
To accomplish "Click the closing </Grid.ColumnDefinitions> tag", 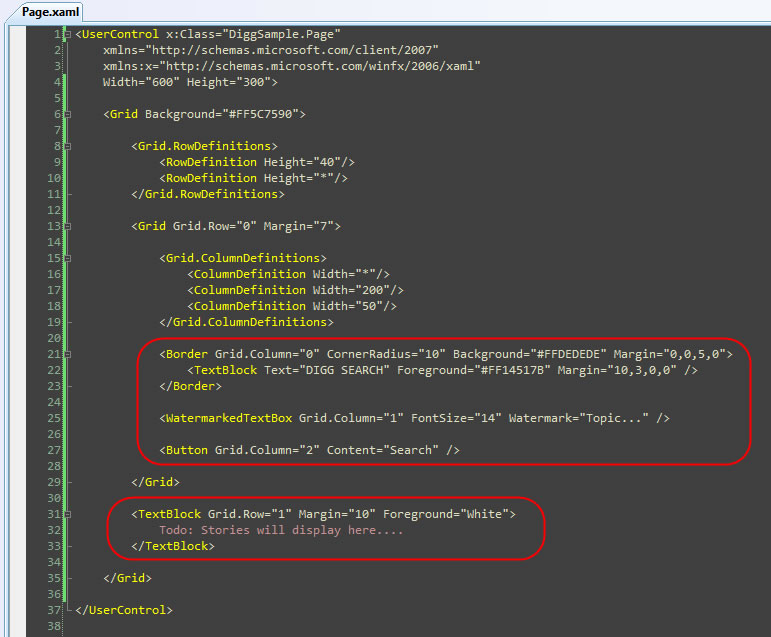I will (246, 322).
